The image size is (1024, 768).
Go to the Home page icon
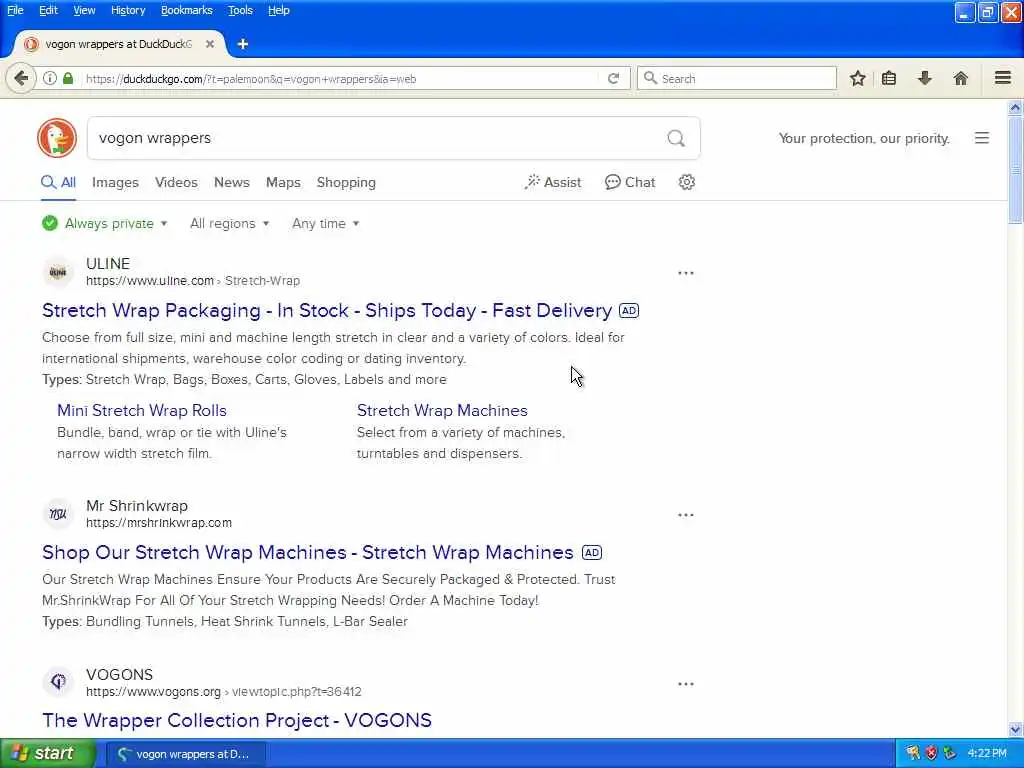[961, 79]
